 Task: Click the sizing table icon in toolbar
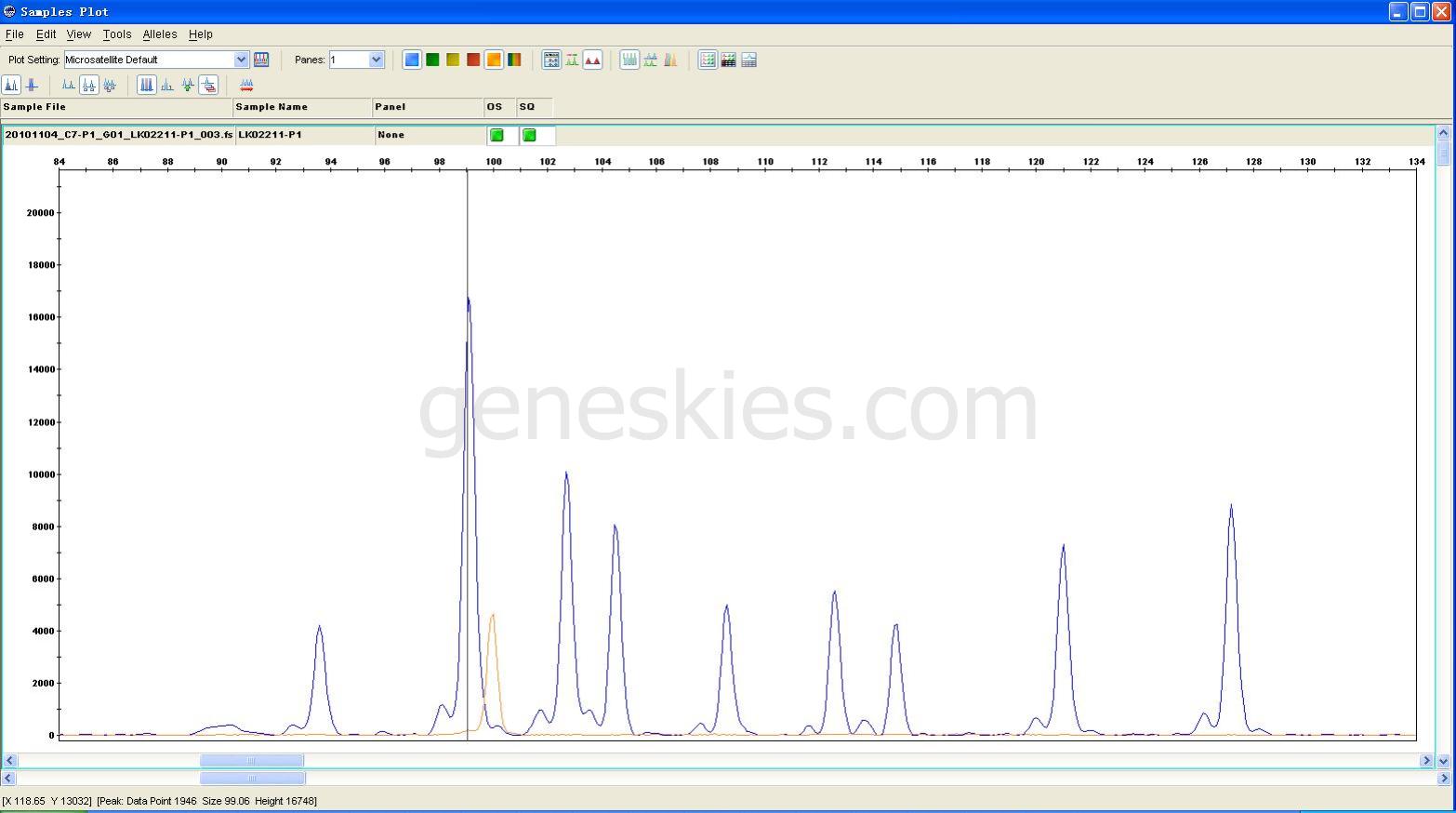pyautogui.click(x=708, y=60)
